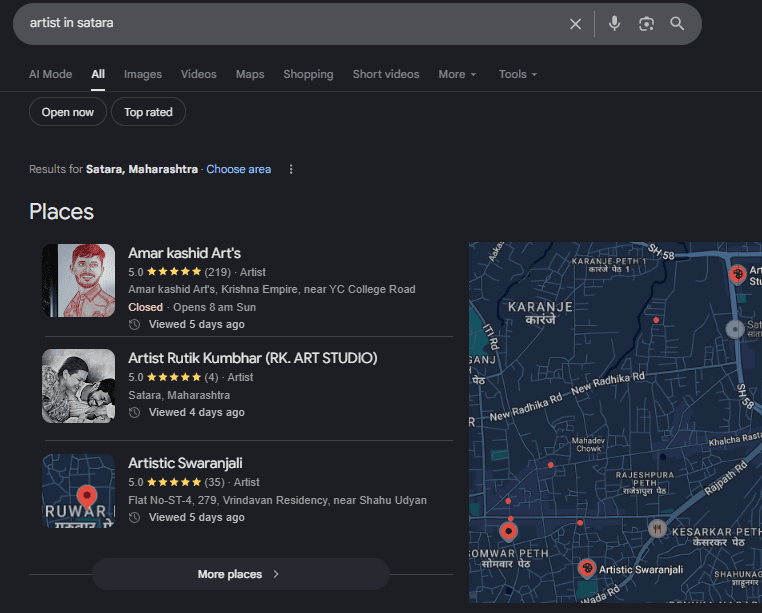Open Amar kashid Art's listing title
Viewport: 762px width, 613px height.
[x=185, y=253]
